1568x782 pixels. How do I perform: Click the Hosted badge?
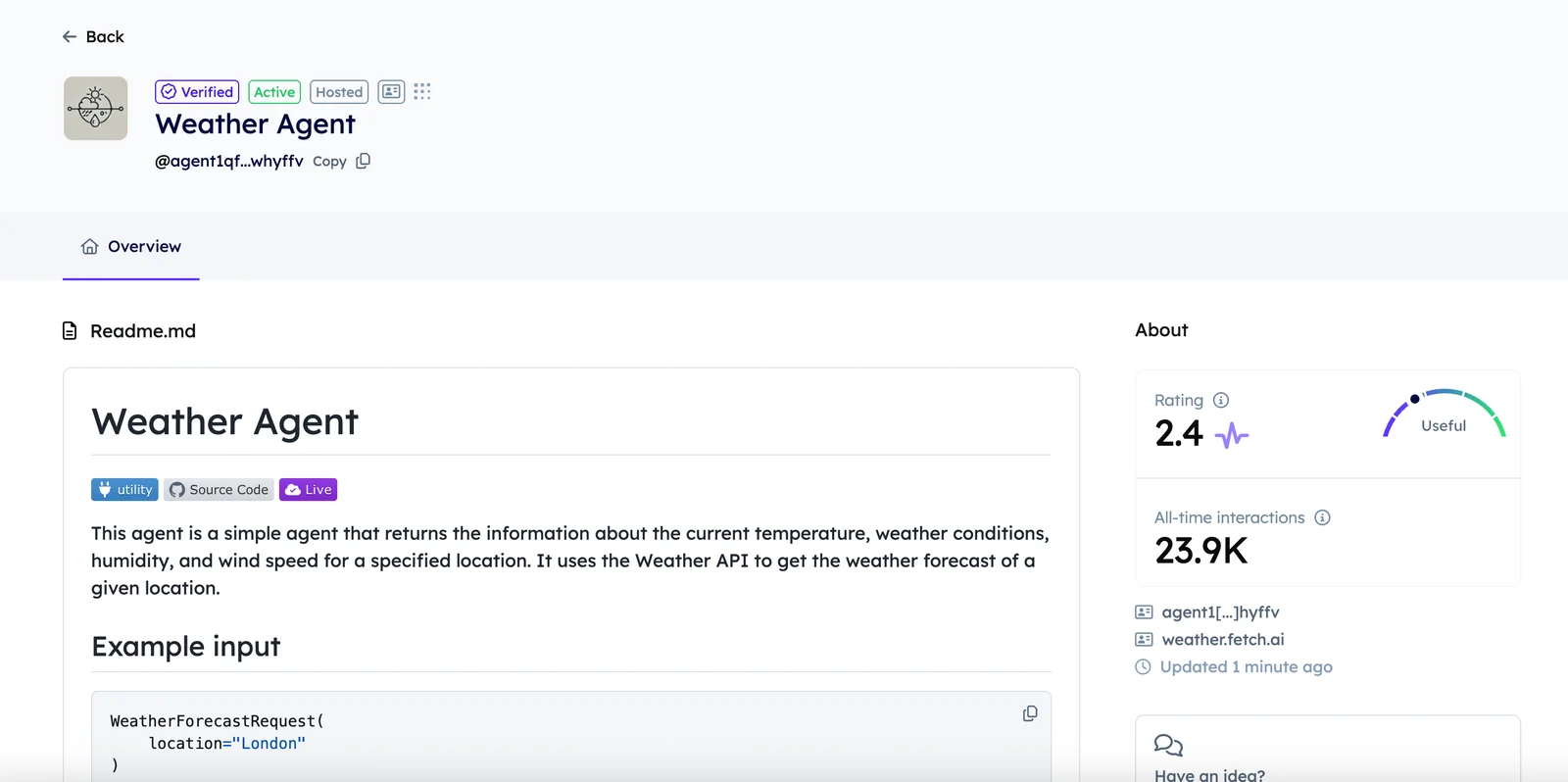click(339, 92)
